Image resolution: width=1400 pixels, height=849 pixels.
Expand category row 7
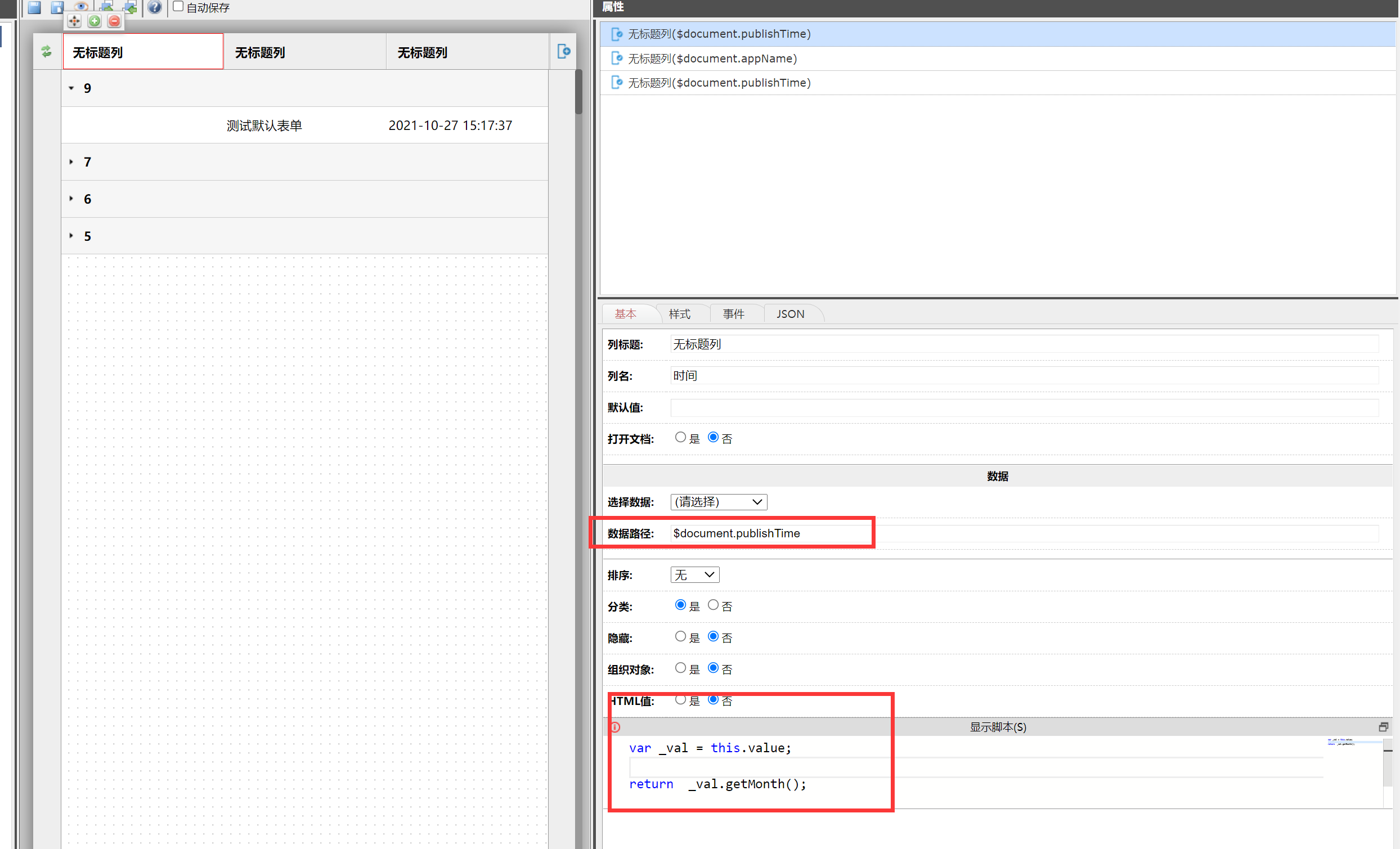71,162
